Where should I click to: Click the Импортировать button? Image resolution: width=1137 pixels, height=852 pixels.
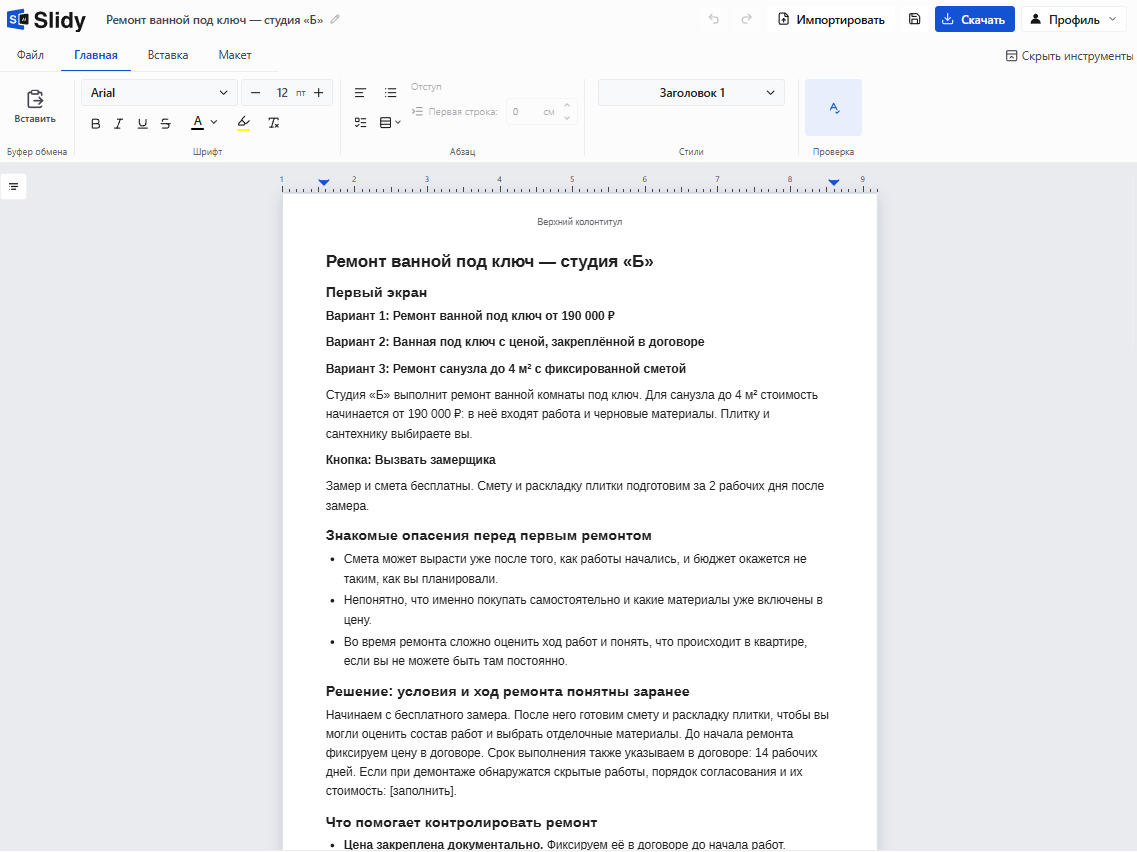click(832, 20)
